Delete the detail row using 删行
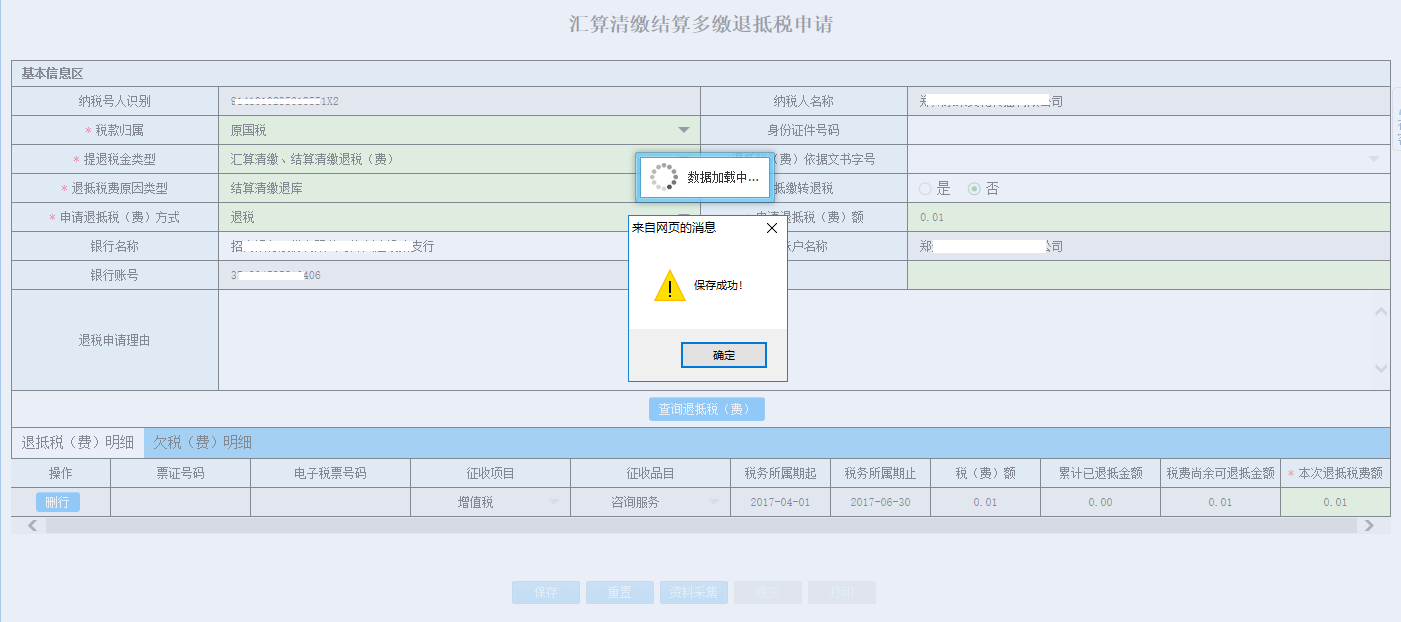This screenshot has height=622, width=1401. pyautogui.click(x=59, y=501)
